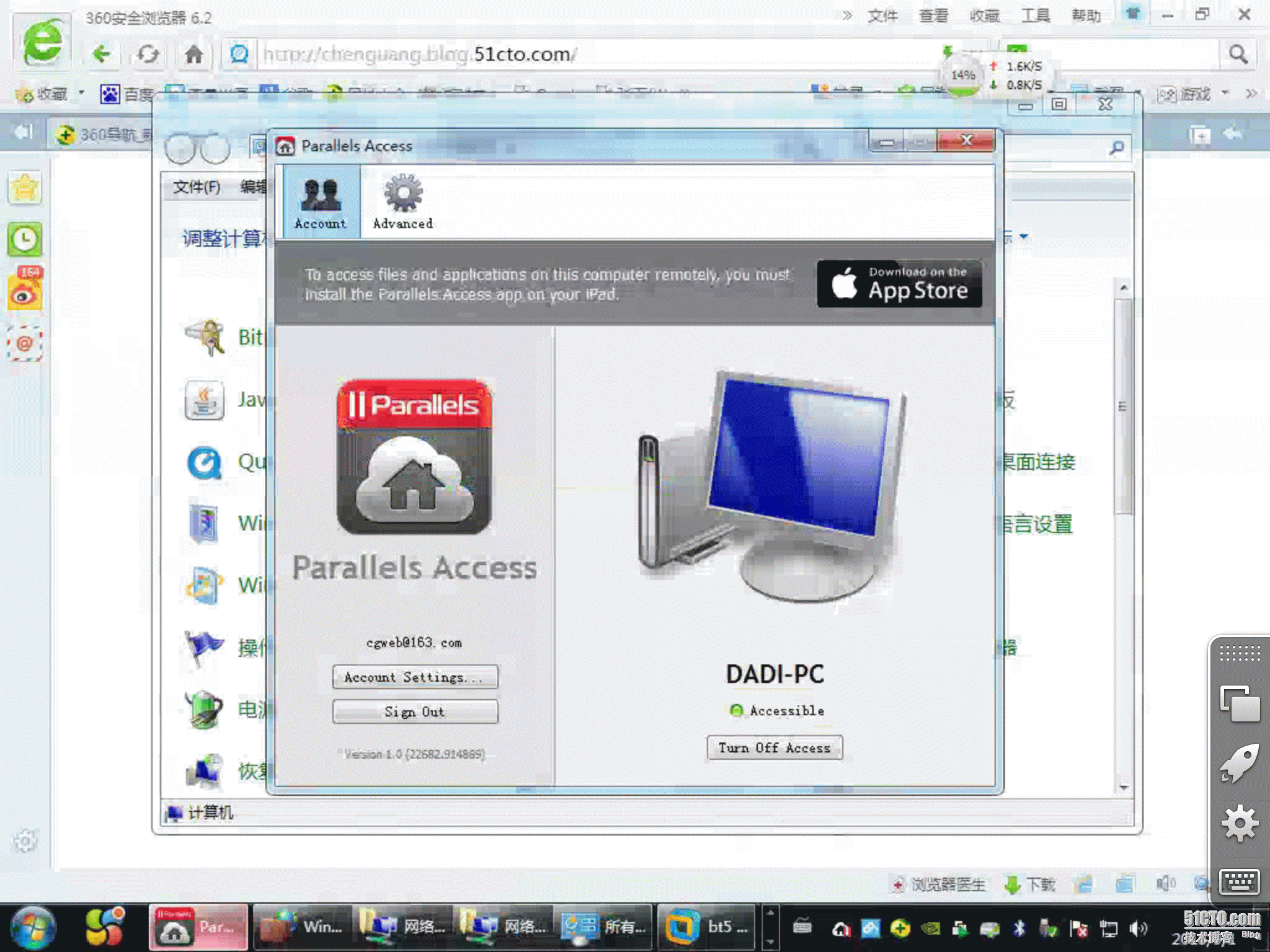Click the green back arrow in browser
Screen dimensions: 1270x952
101,55
